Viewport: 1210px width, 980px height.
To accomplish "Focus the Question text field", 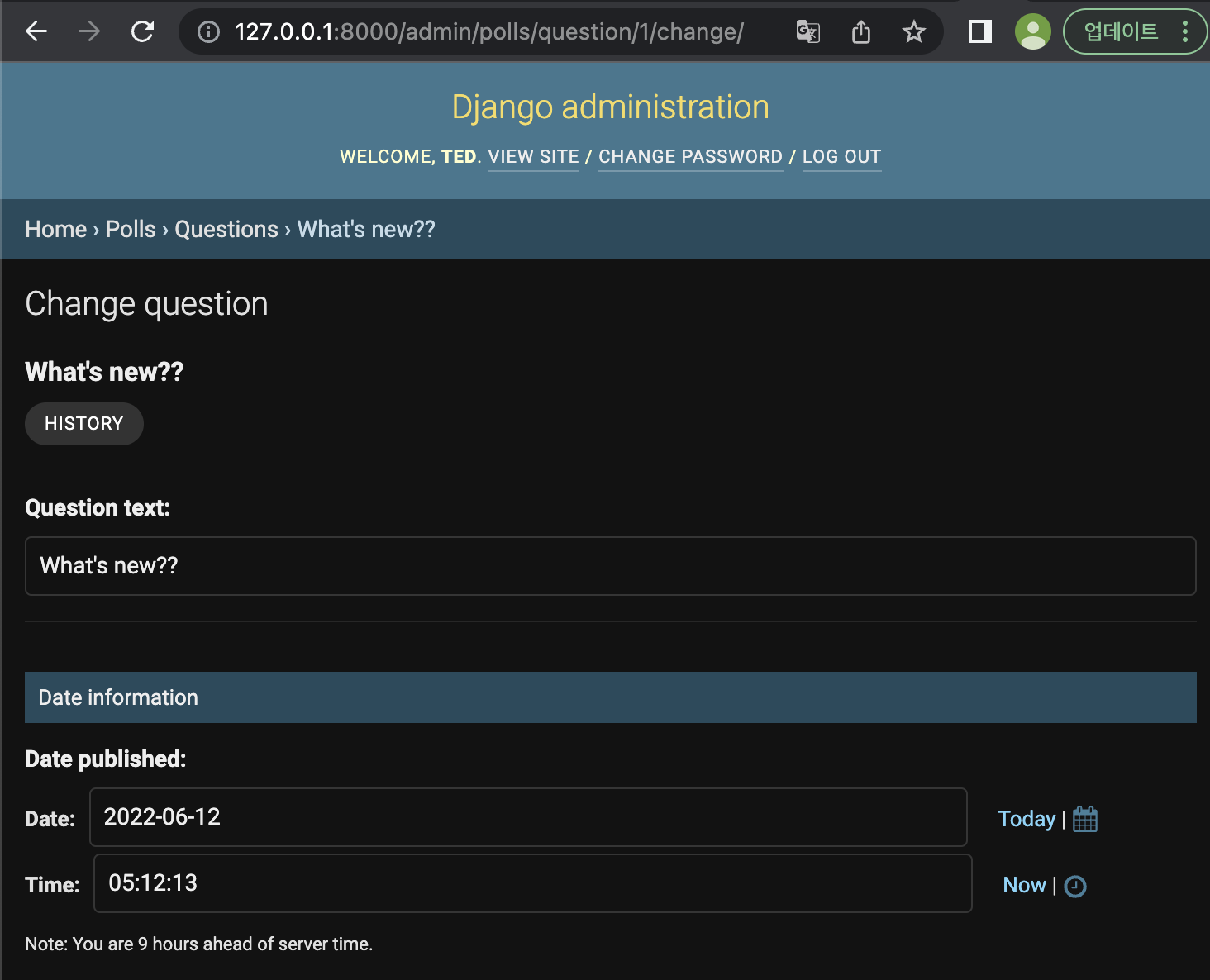I will point(611,566).
